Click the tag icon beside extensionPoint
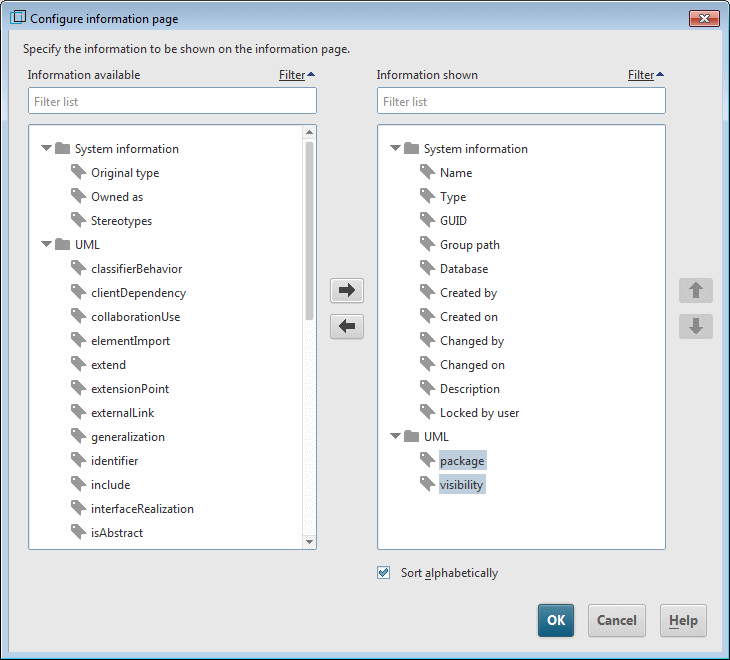Screen dimensions: 730x660 click(79, 388)
